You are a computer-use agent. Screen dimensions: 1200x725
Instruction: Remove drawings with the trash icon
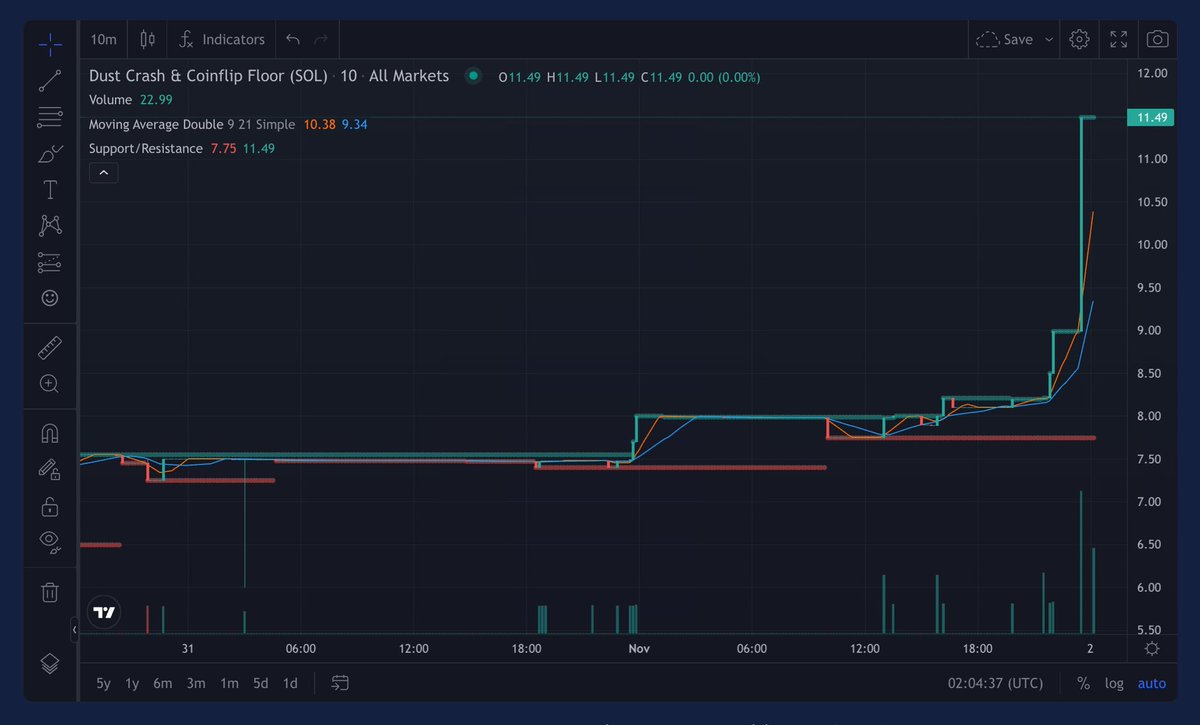coord(50,592)
